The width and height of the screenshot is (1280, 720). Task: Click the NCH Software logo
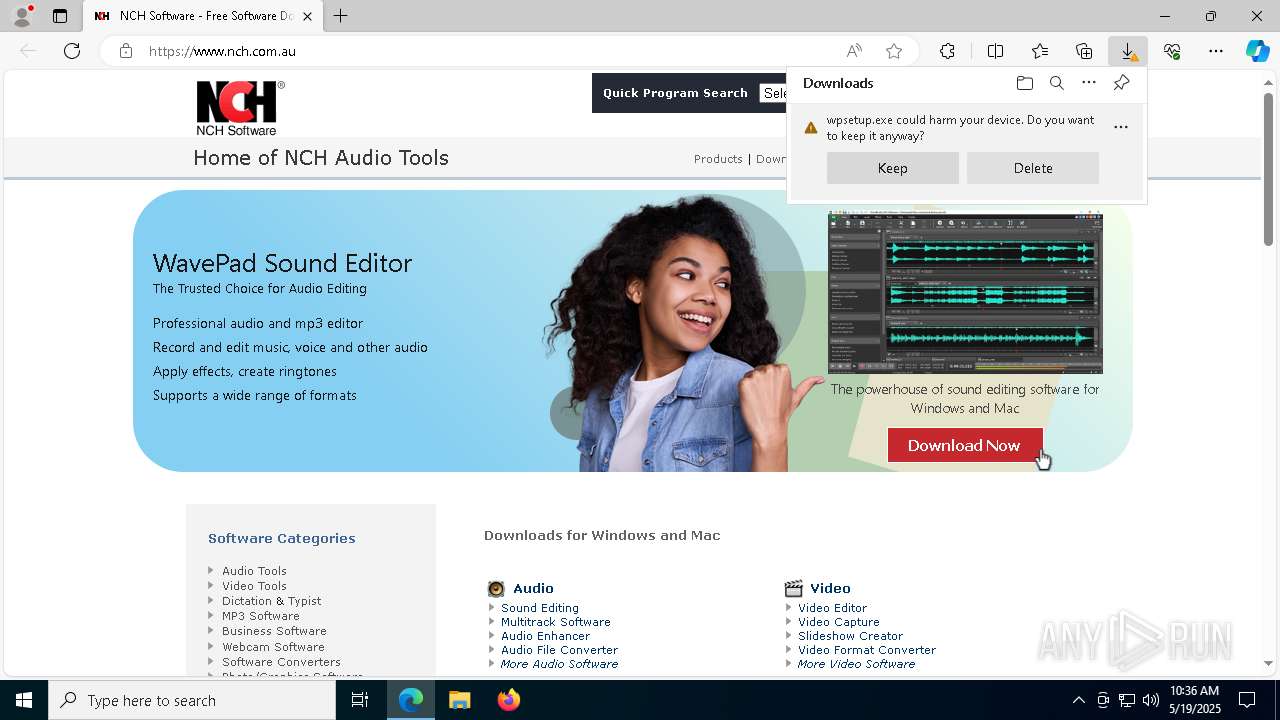(x=240, y=108)
